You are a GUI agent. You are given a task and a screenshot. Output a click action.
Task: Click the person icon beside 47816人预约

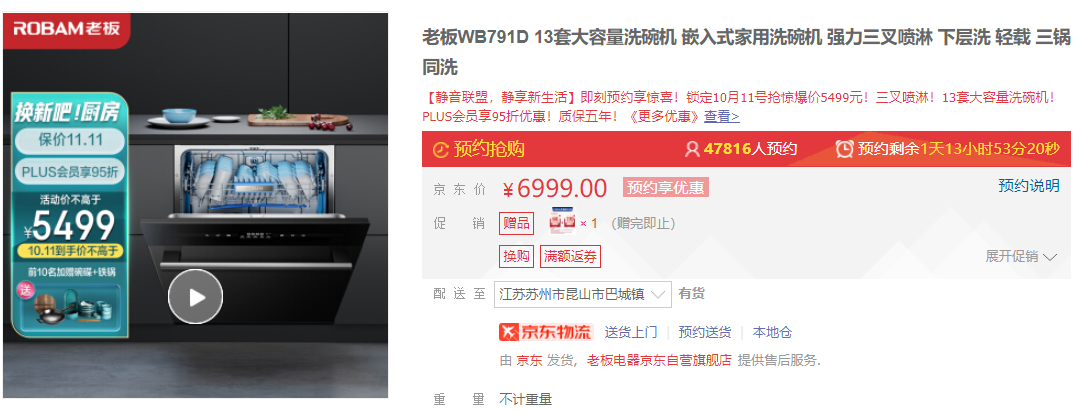(692, 149)
